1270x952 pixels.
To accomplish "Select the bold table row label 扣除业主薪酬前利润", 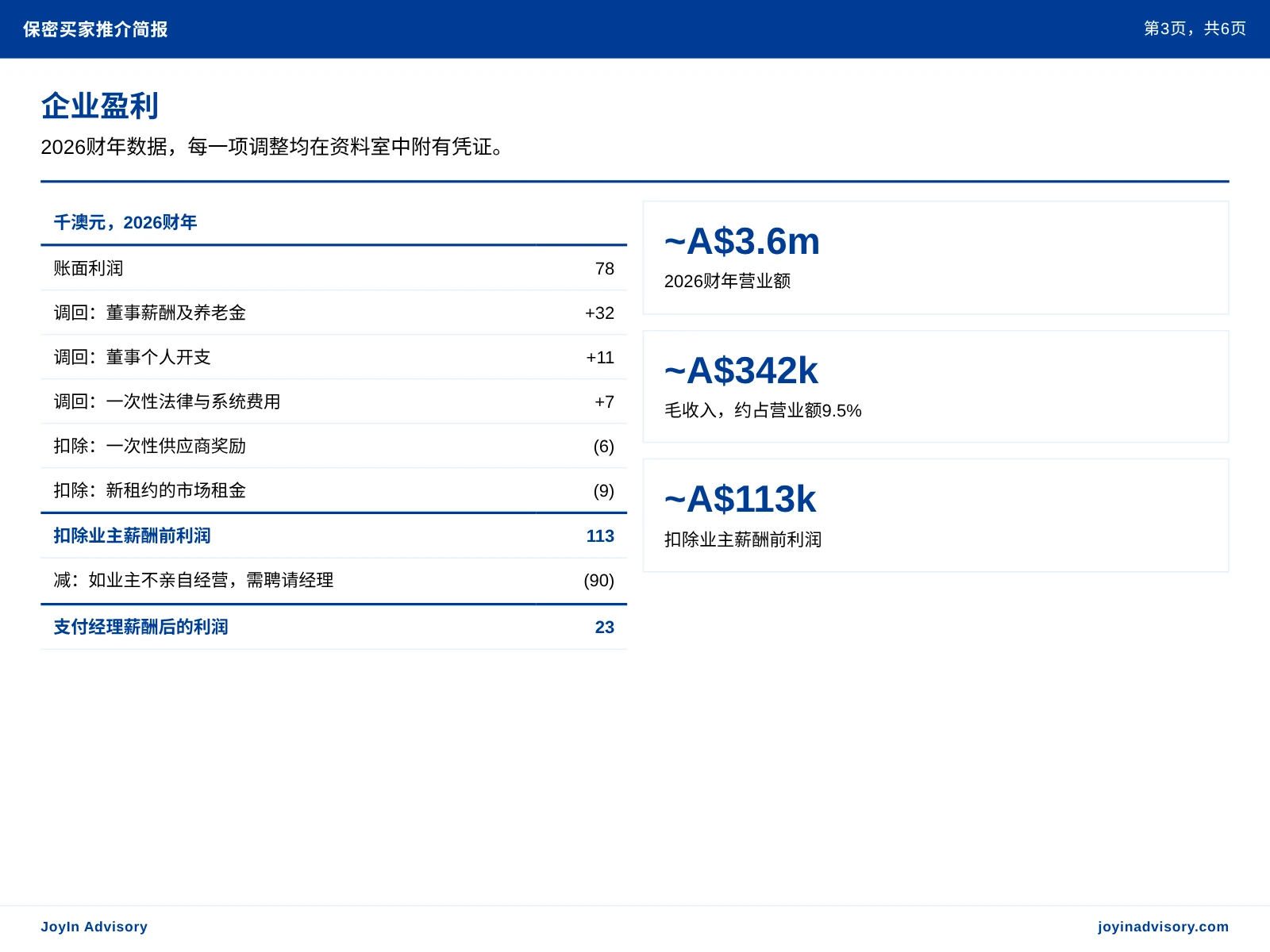I will (x=133, y=535).
